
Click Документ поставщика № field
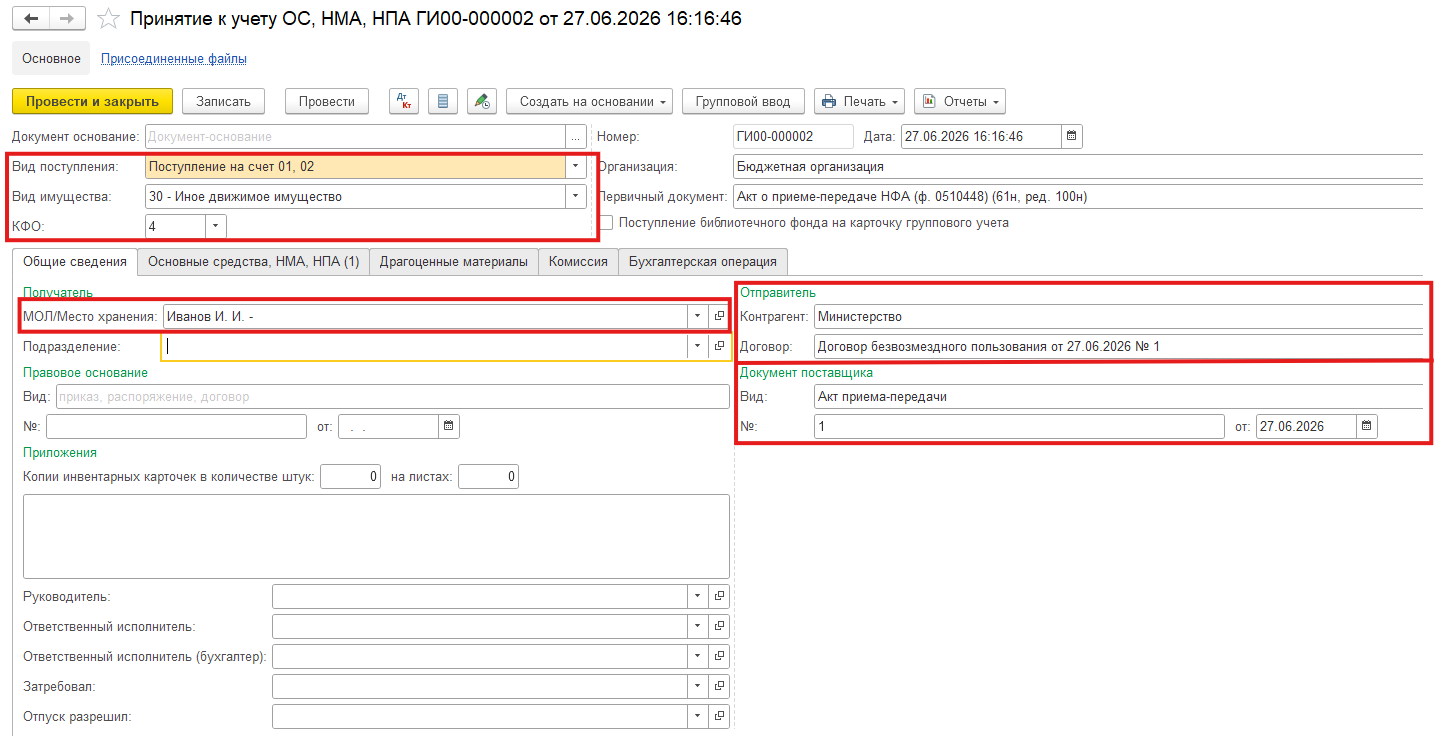pyautogui.click(x=1019, y=427)
